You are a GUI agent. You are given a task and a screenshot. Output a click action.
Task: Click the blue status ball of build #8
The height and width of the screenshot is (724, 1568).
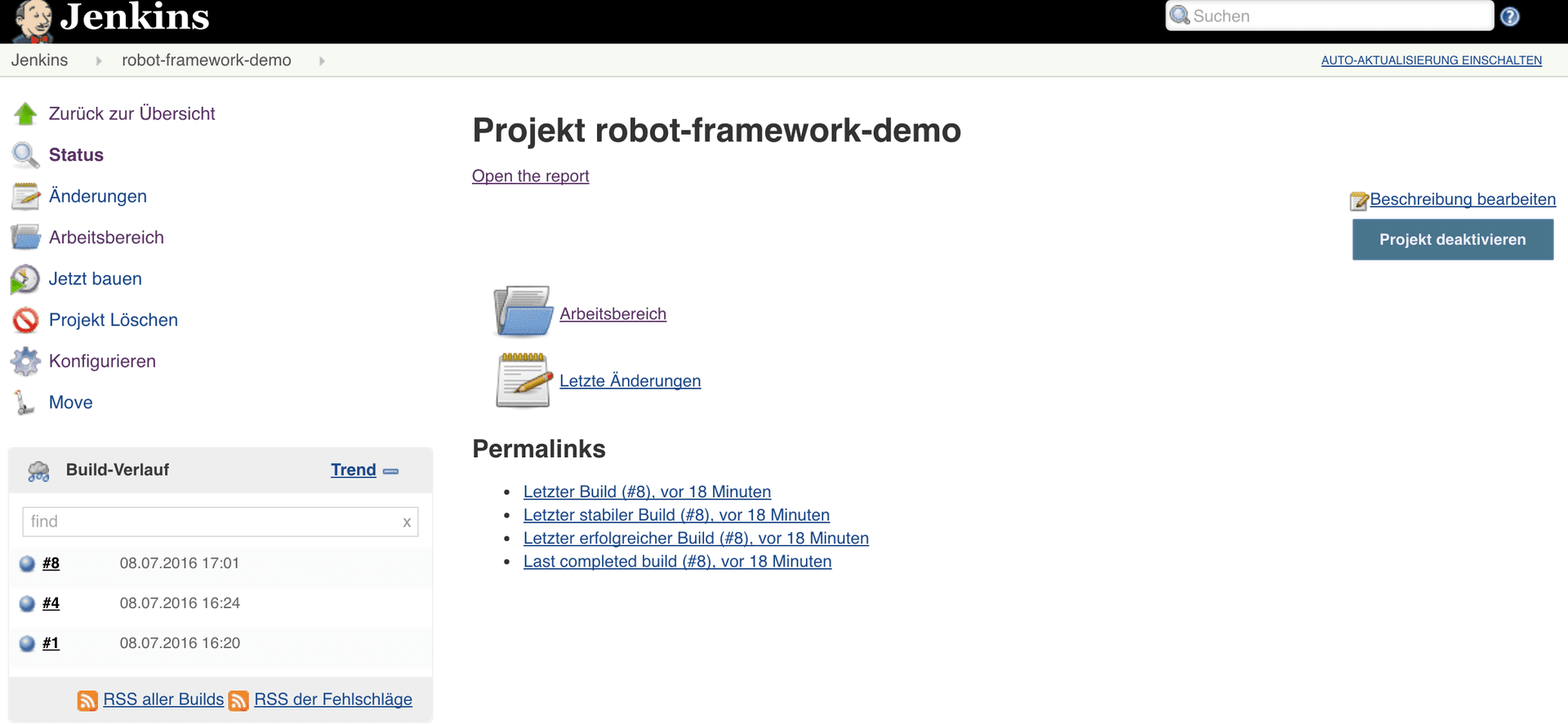point(27,563)
